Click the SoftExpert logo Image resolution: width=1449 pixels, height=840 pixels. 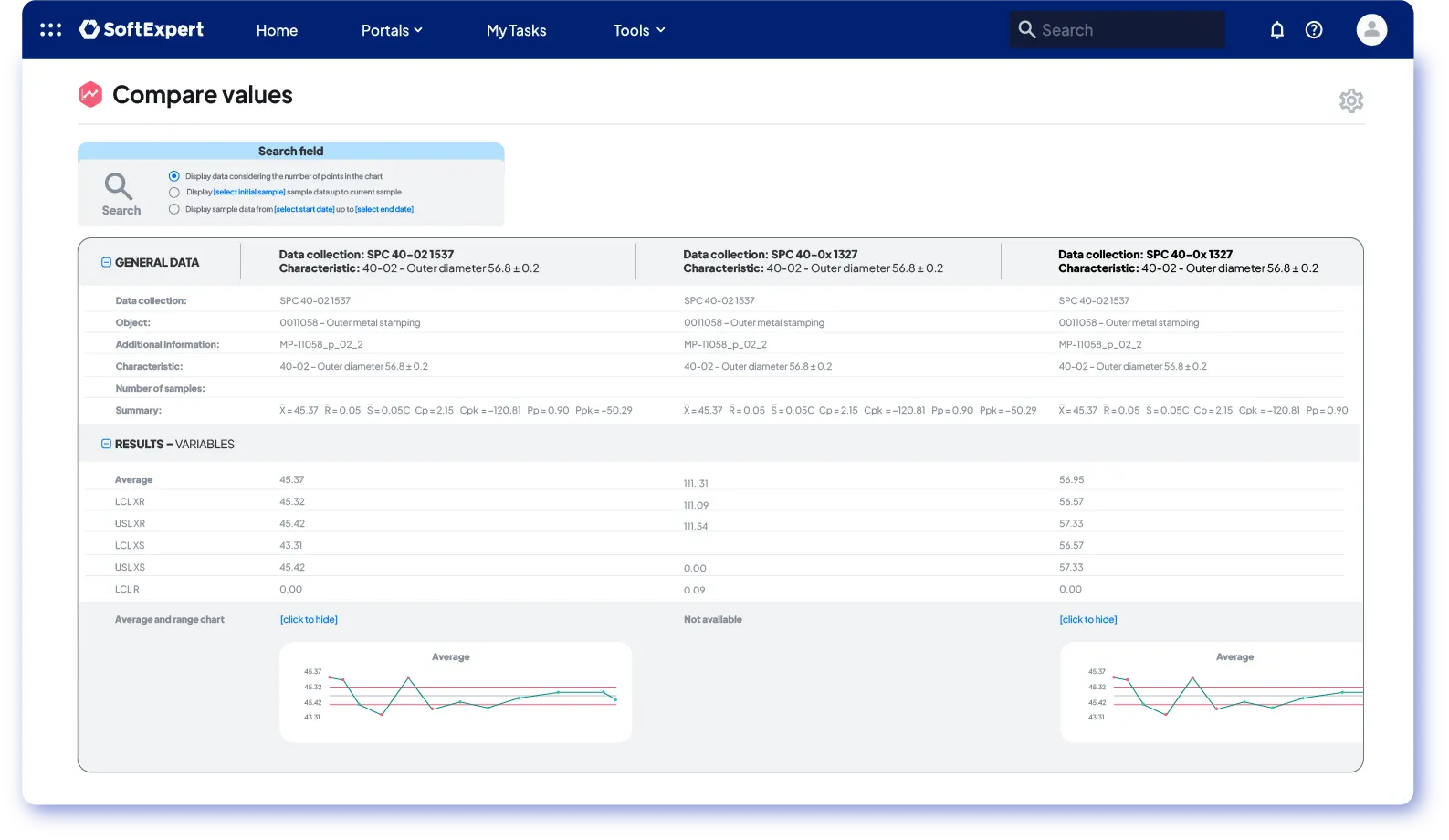click(x=142, y=30)
